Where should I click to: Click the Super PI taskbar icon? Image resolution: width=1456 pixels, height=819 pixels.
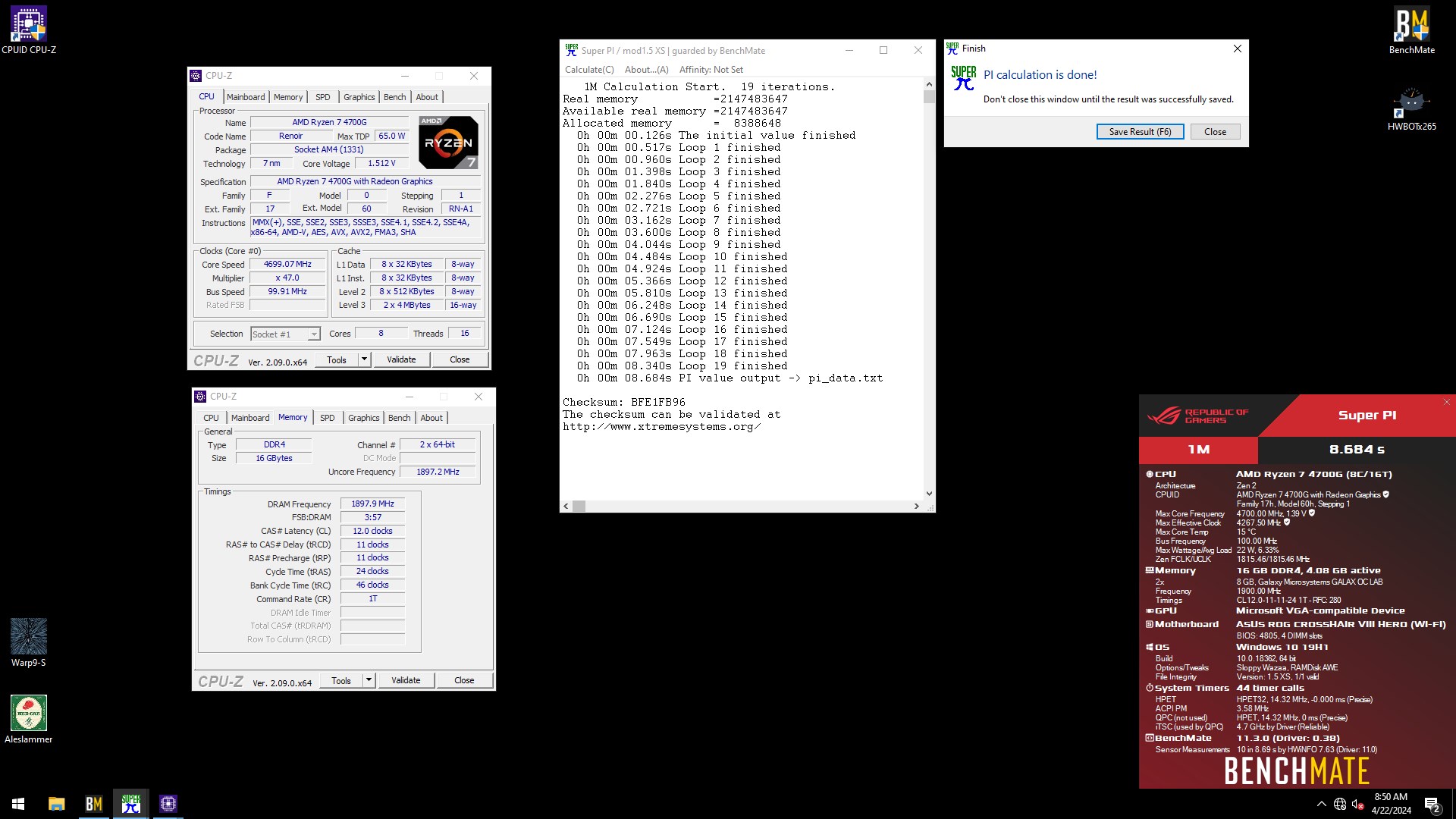point(130,804)
